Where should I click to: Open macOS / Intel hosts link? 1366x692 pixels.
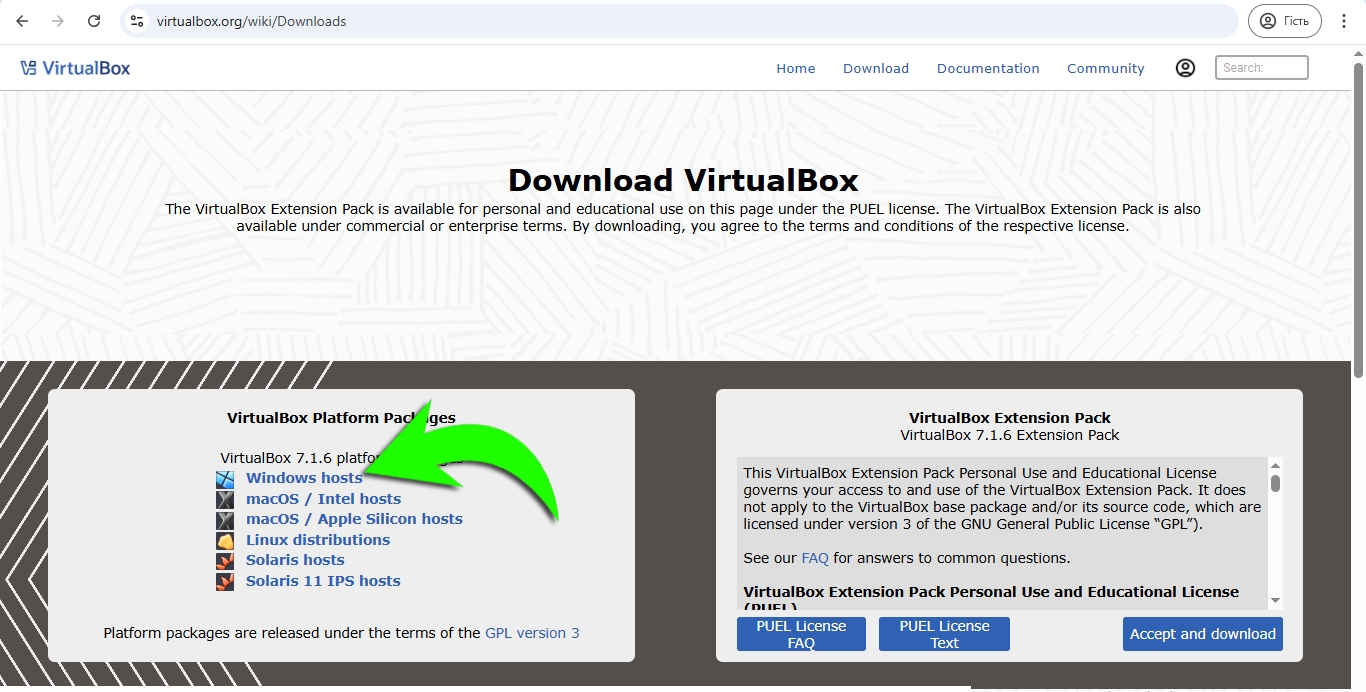point(323,499)
